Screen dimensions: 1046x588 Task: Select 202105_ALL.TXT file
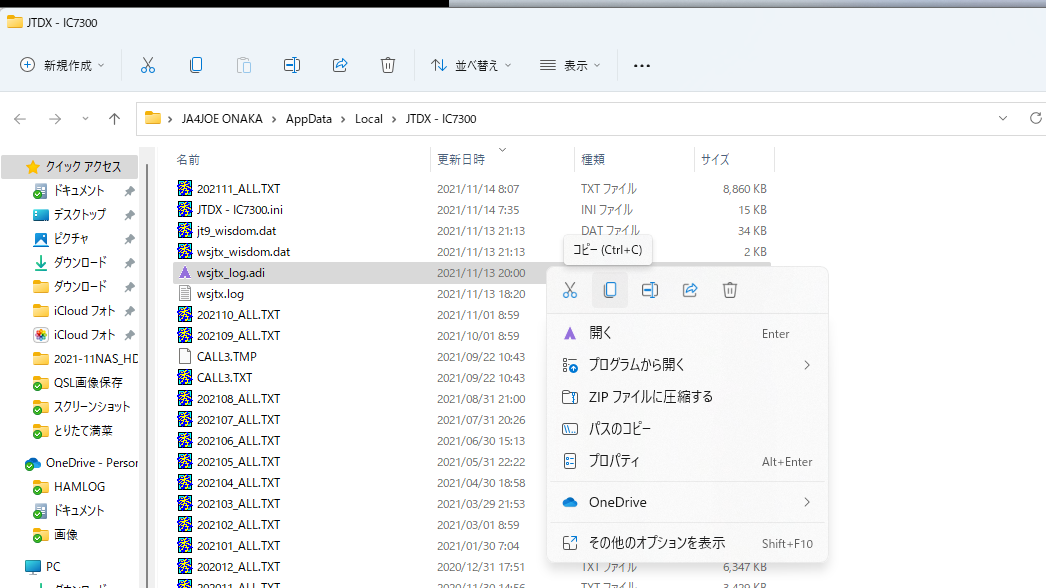coord(238,462)
